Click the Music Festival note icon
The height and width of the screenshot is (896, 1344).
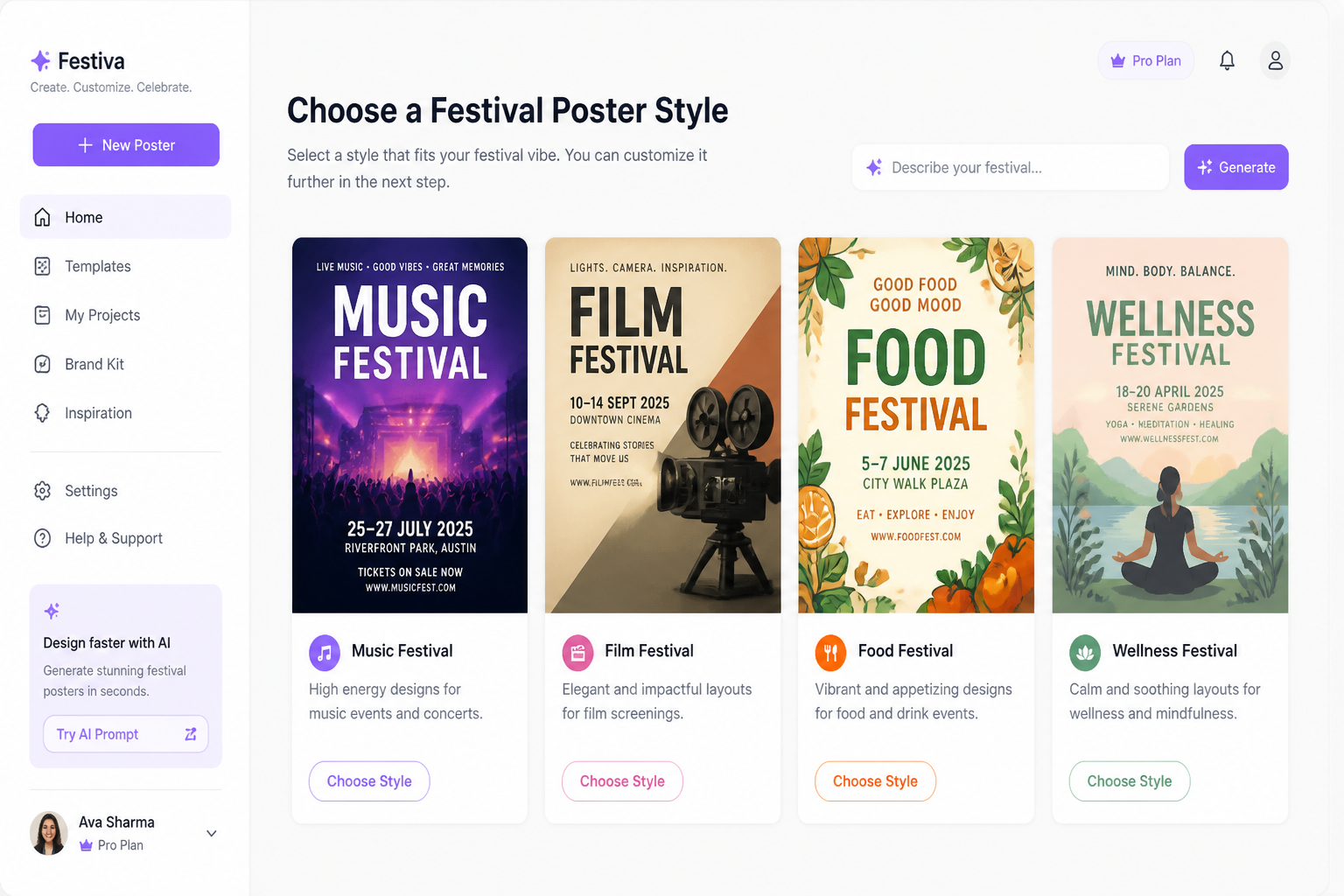point(325,652)
